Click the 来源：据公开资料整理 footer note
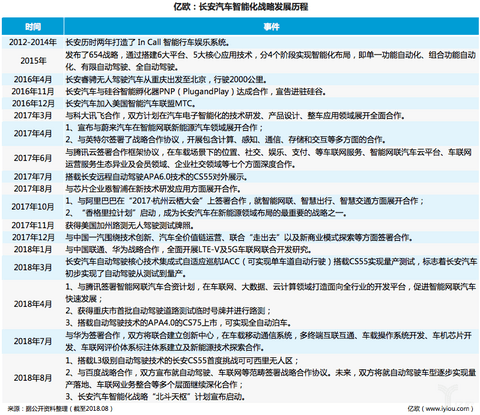480x415 pixels. tap(60, 409)
